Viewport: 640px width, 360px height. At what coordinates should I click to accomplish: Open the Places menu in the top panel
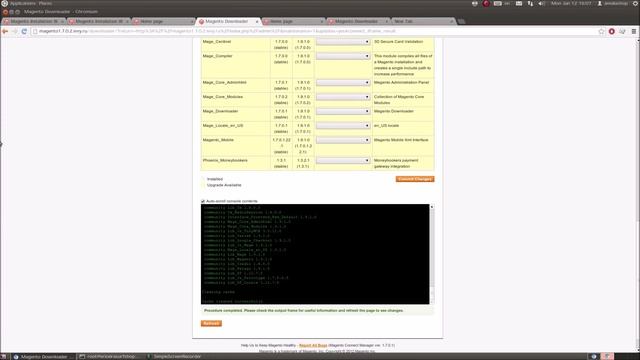[x=45, y=3]
